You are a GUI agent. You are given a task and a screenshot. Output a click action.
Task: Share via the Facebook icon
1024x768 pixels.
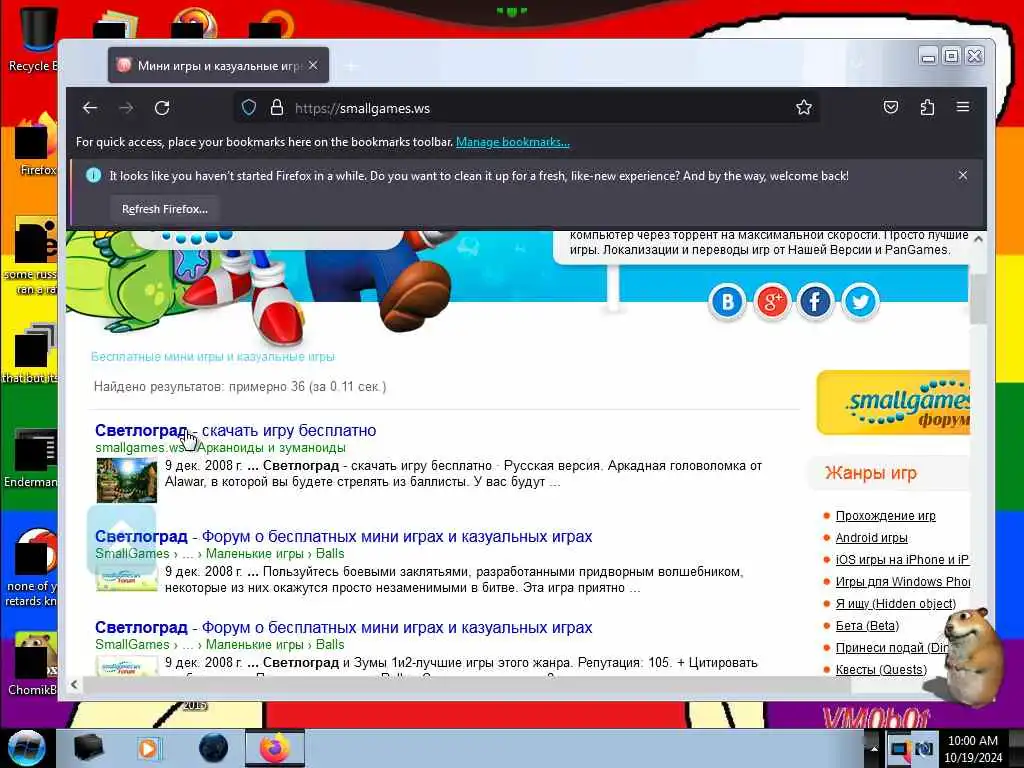(x=815, y=302)
